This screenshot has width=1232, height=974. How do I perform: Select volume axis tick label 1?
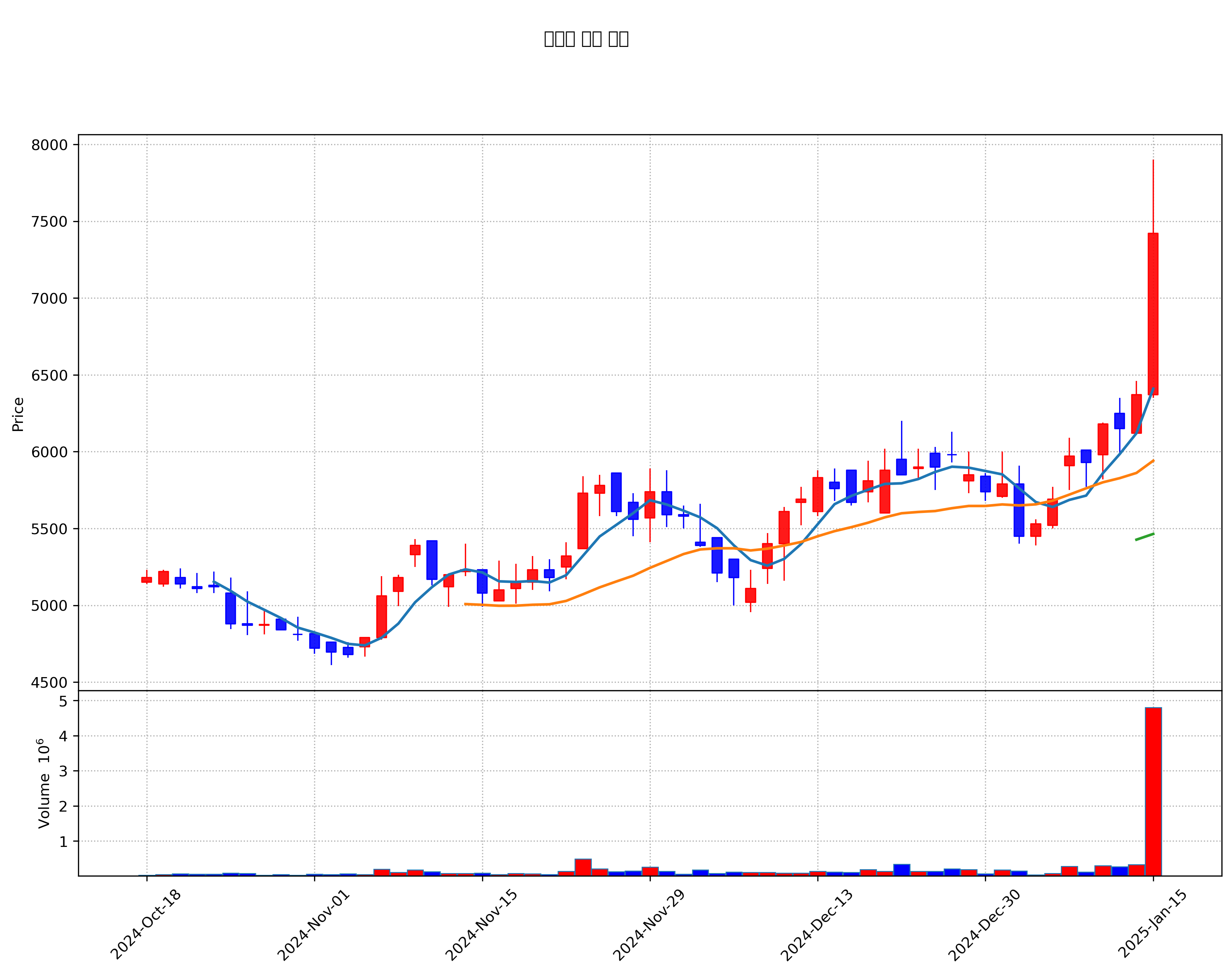[63, 842]
